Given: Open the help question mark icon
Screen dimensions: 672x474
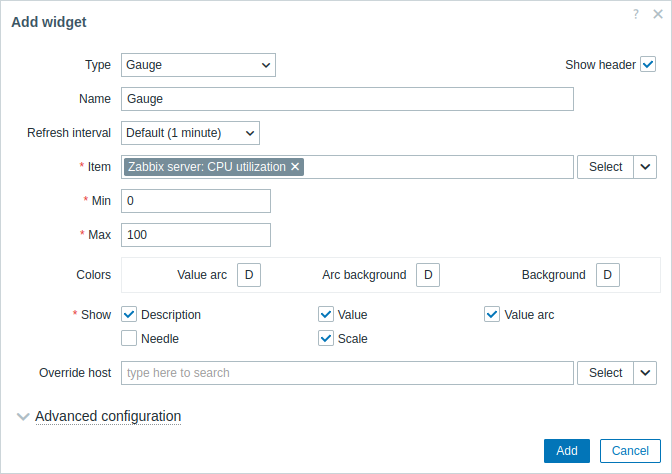Looking at the screenshot, I should coord(636,14).
